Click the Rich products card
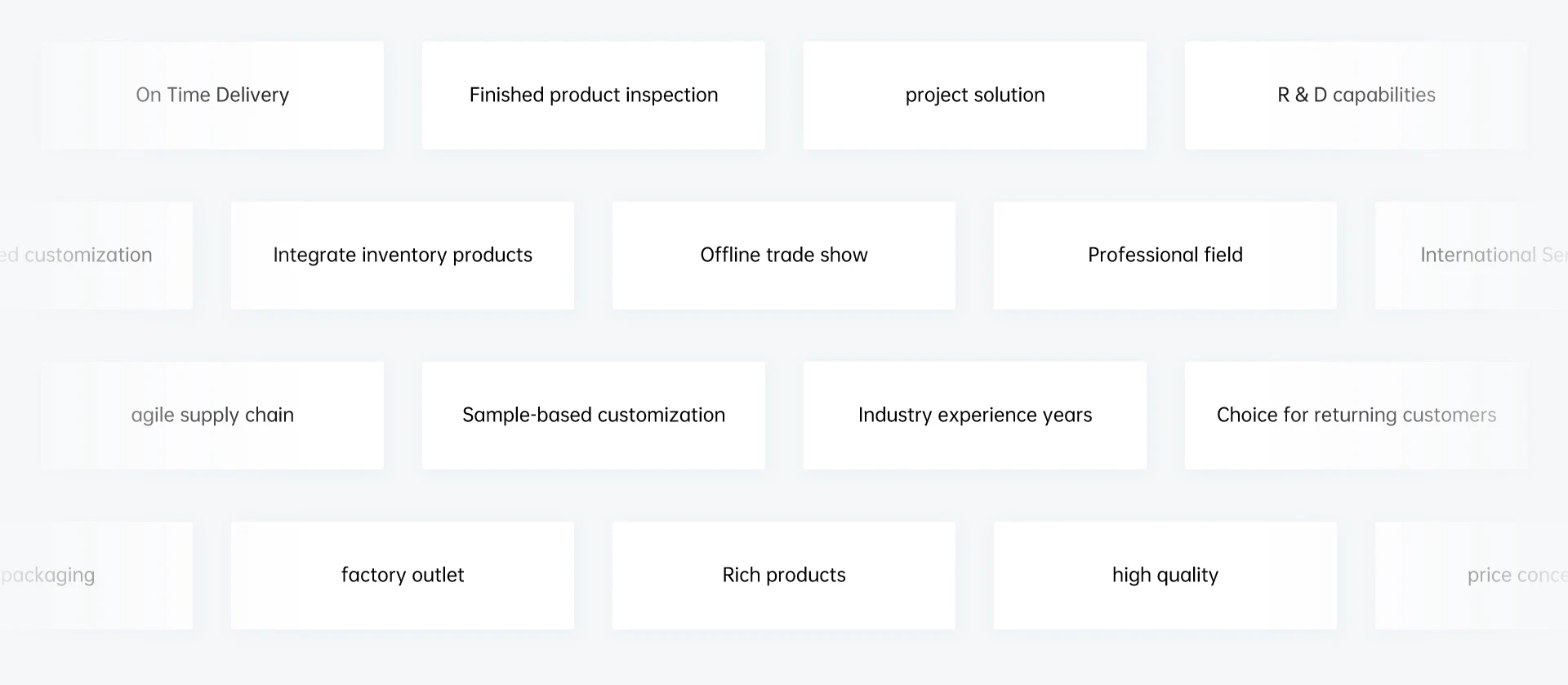This screenshot has width=1568, height=685. pos(784,576)
